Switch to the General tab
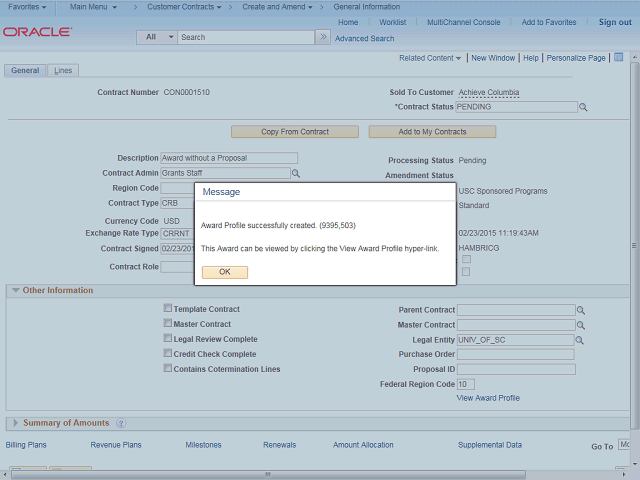 [x=25, y=70]
